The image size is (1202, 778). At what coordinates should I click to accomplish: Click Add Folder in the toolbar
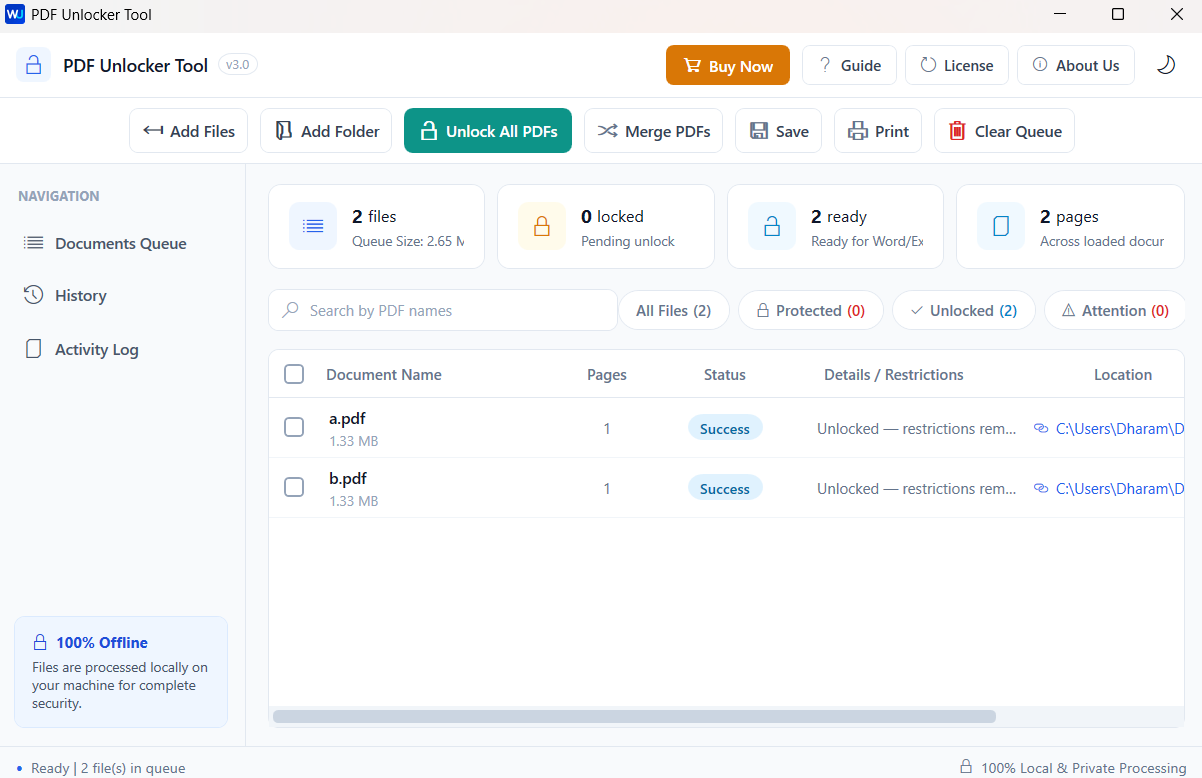coord(326,131)
